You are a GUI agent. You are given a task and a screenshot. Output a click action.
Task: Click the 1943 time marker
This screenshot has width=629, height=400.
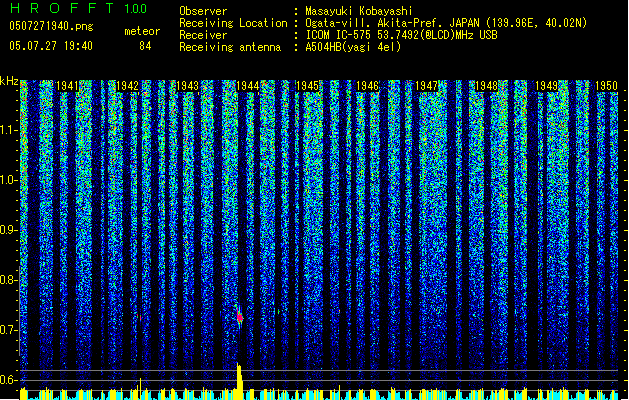[187, 86]
